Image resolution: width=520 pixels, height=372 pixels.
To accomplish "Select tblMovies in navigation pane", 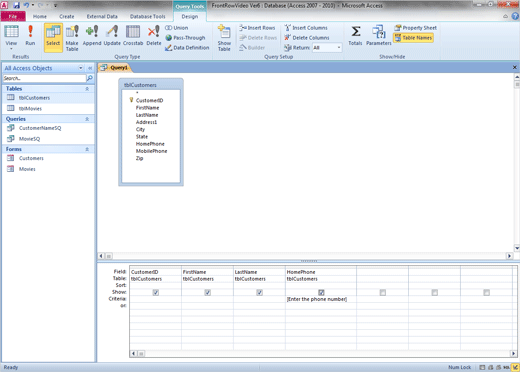I will (48, 108).
